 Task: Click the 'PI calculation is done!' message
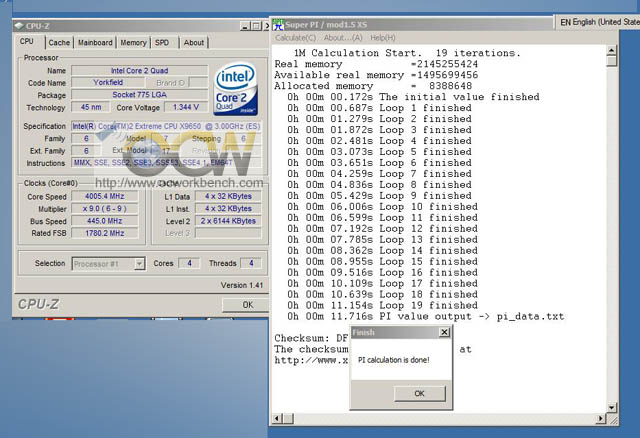(x=393, y=360)
